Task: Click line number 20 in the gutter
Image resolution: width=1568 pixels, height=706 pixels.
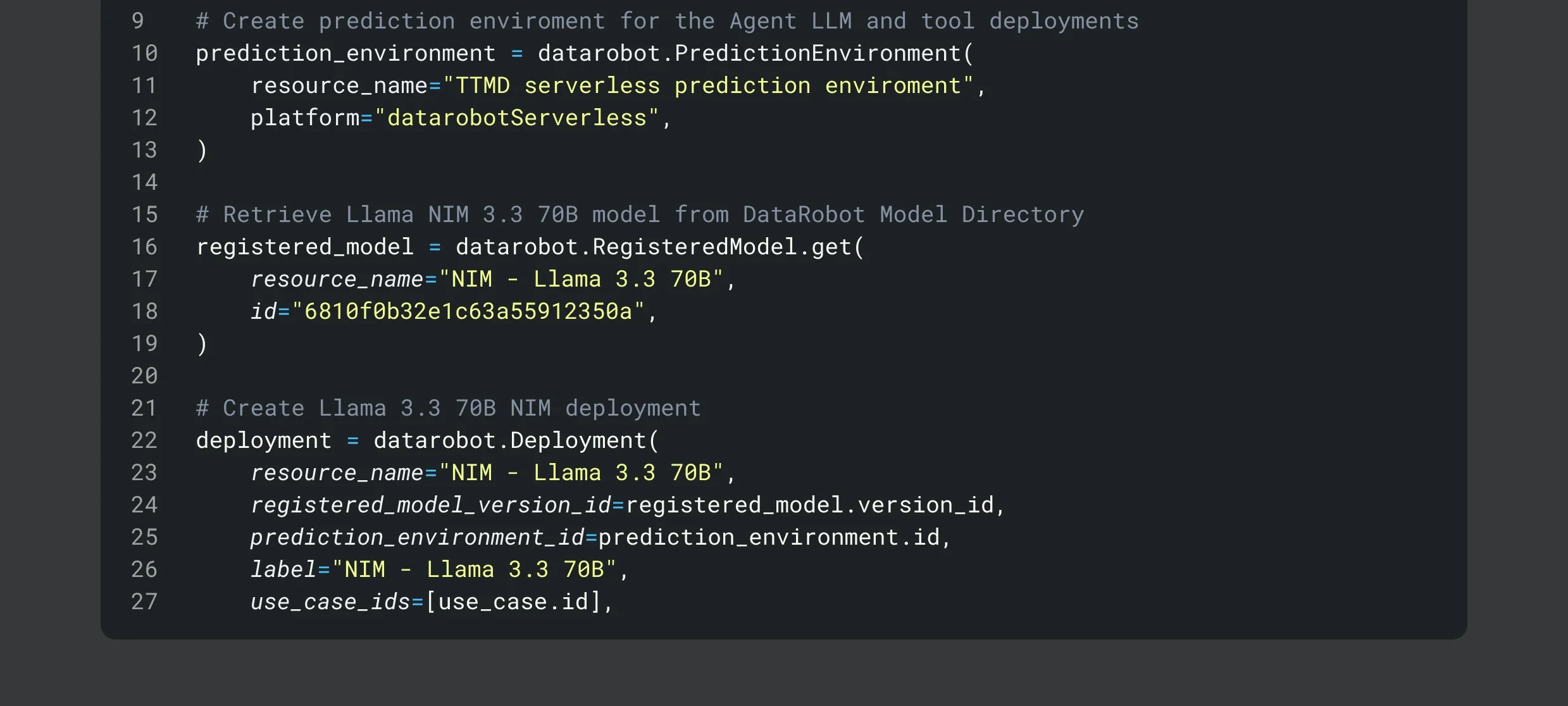Action: pos(144,376)
